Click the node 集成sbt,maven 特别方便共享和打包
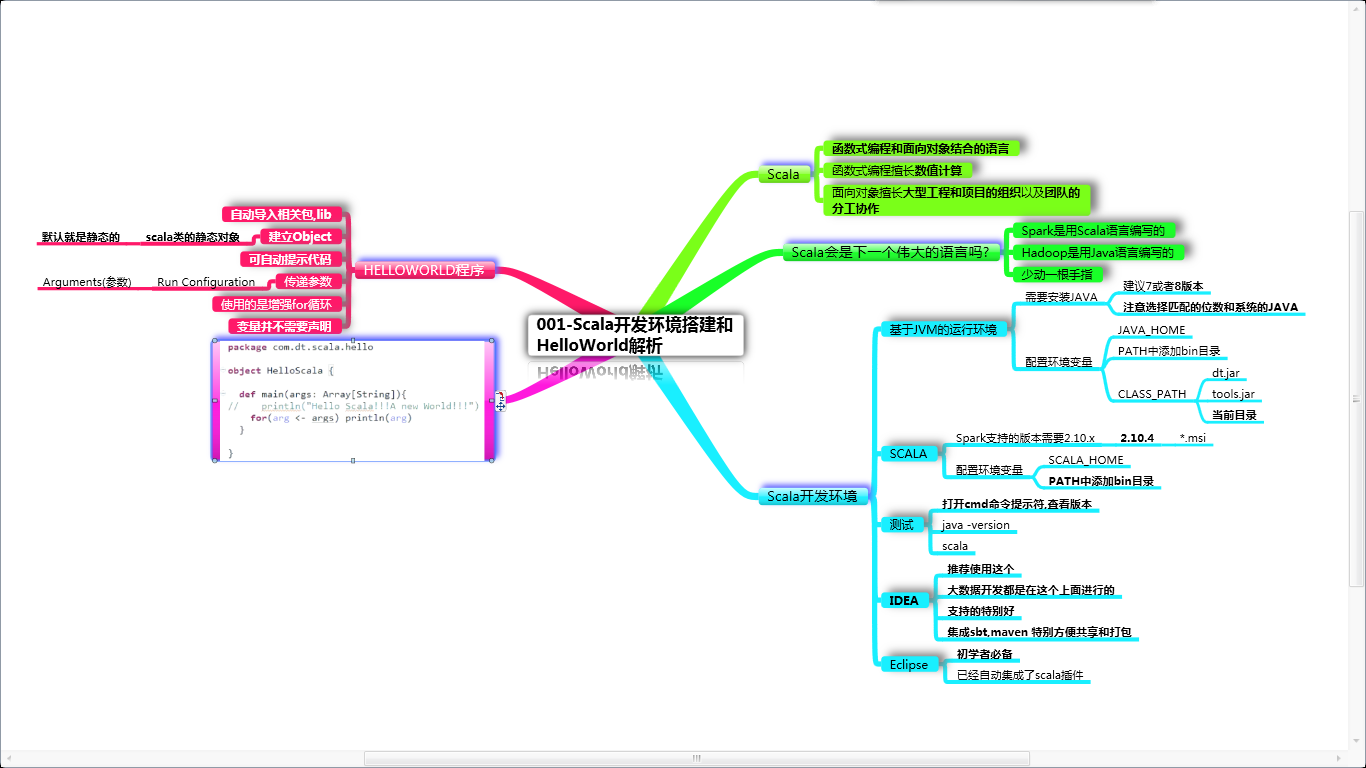 [x=1039, y=632]
